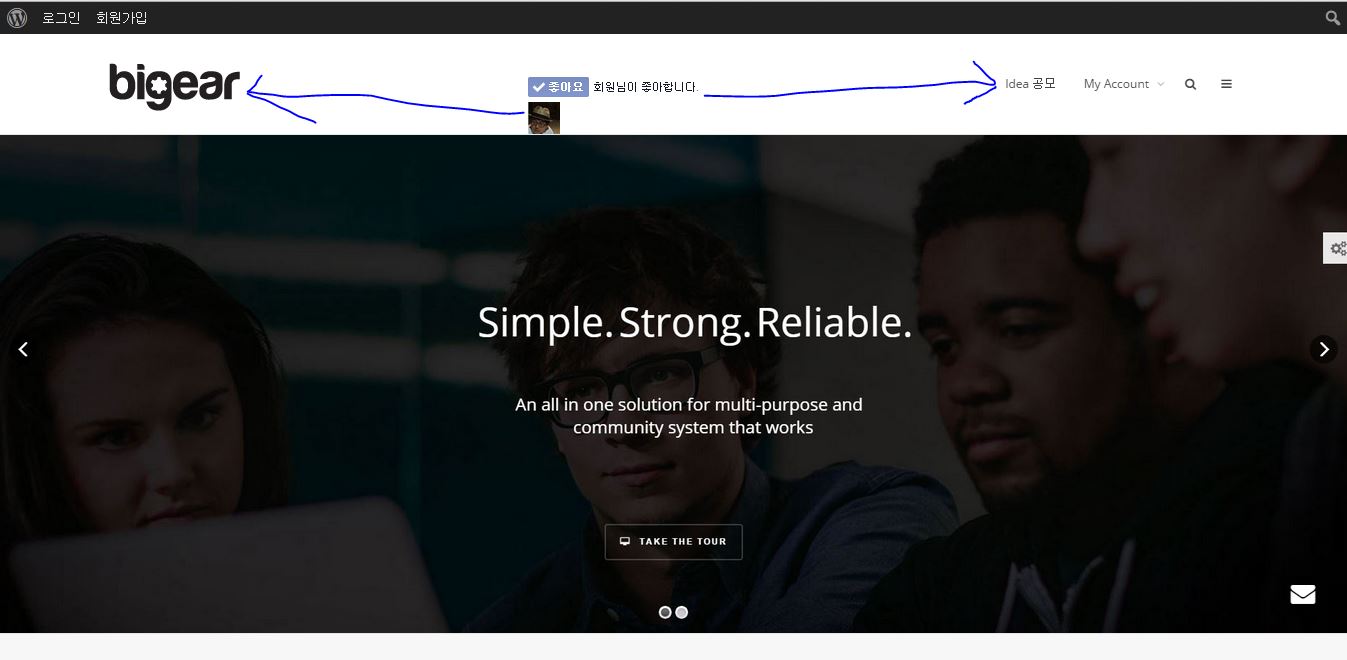The width and height of the screenshot is (1347, 660).
Task: Open the hamburger menu icon
Action: click(1226, 84)
